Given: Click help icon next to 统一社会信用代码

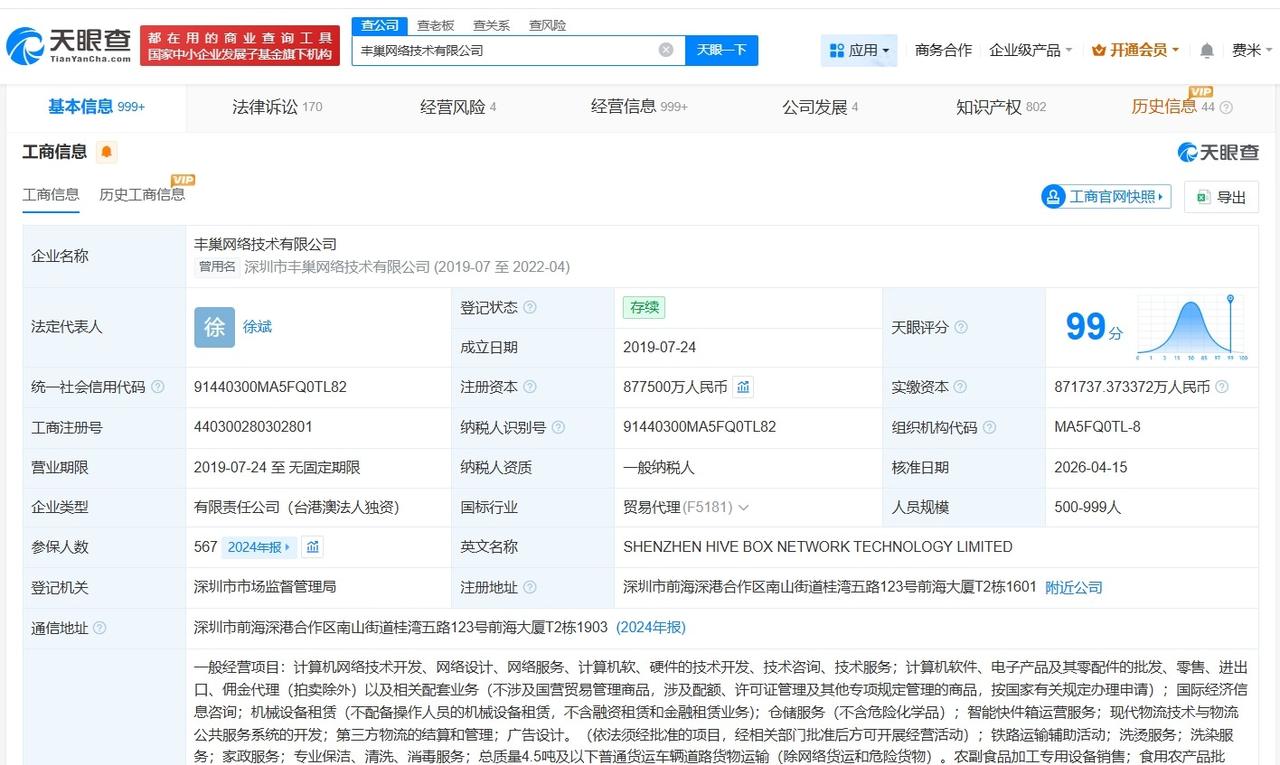Looking at the screenshot, I should click(158, 387).
